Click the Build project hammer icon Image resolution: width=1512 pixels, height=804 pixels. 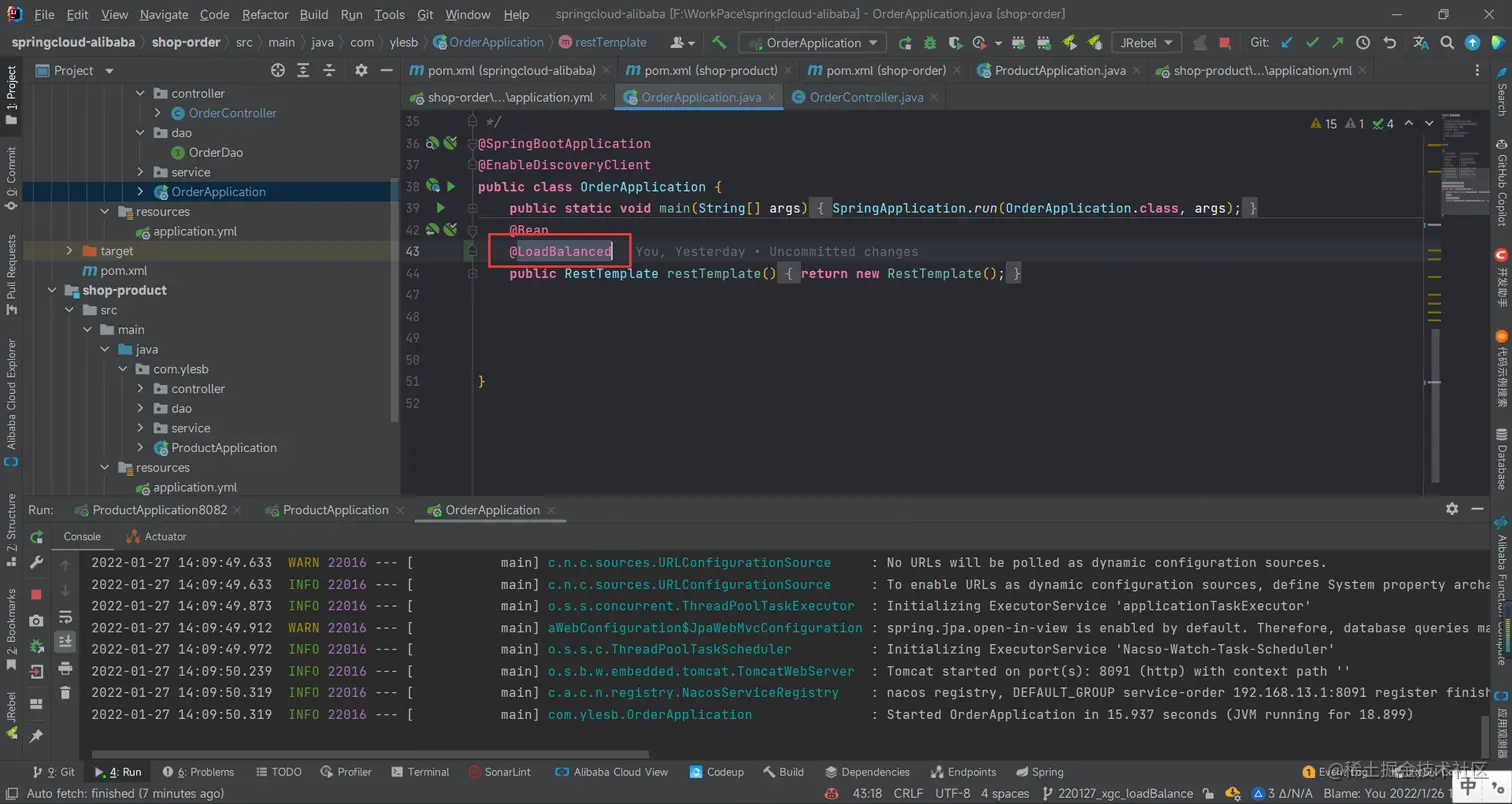pyautogui.click(x=719, y=42)
